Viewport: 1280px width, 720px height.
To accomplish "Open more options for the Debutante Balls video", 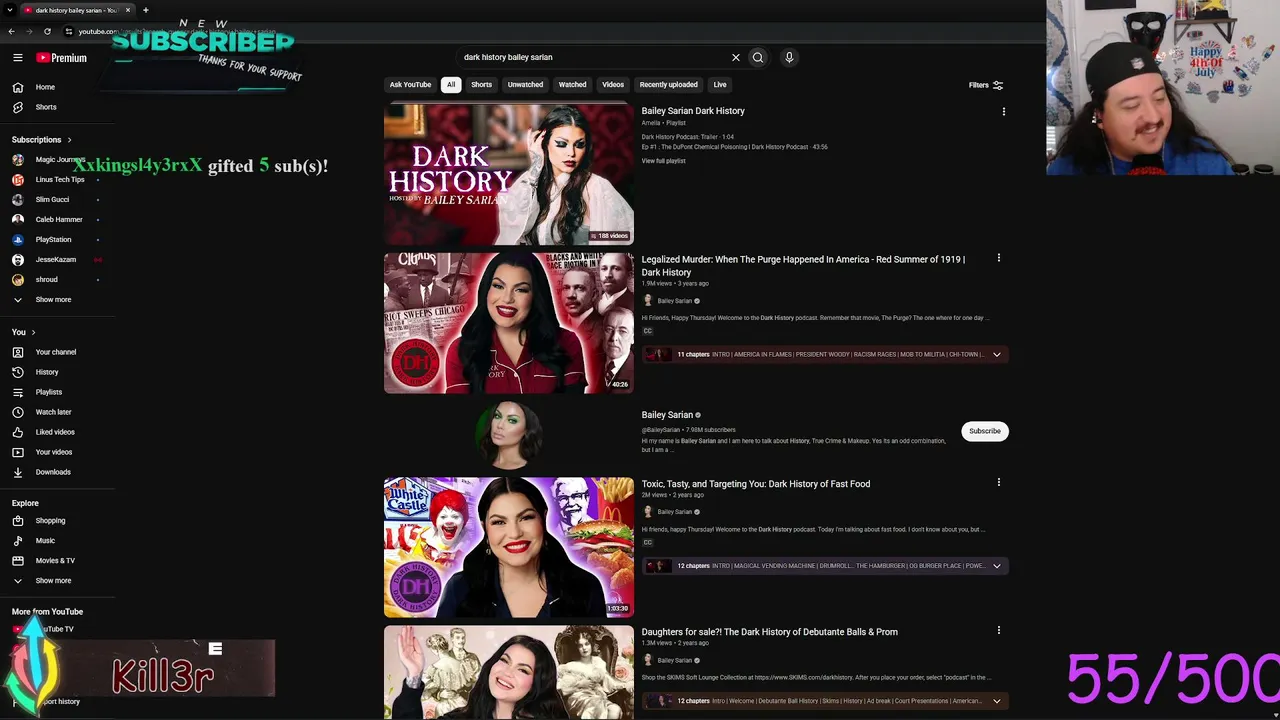I will point(998,630).
